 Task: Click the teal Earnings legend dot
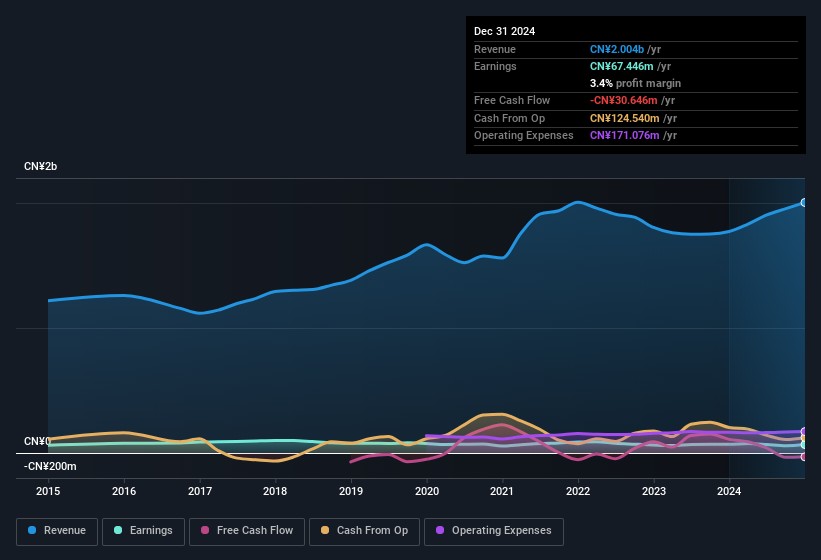tap(118, 530)
